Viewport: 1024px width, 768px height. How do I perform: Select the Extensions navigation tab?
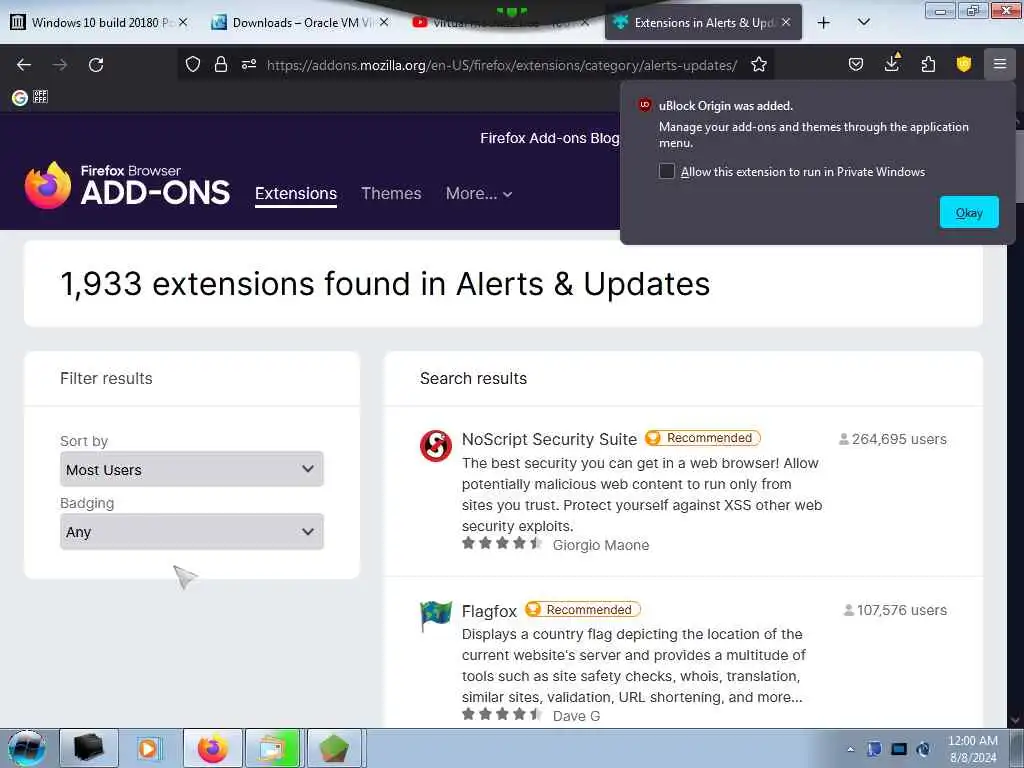(x=296, y=194)
